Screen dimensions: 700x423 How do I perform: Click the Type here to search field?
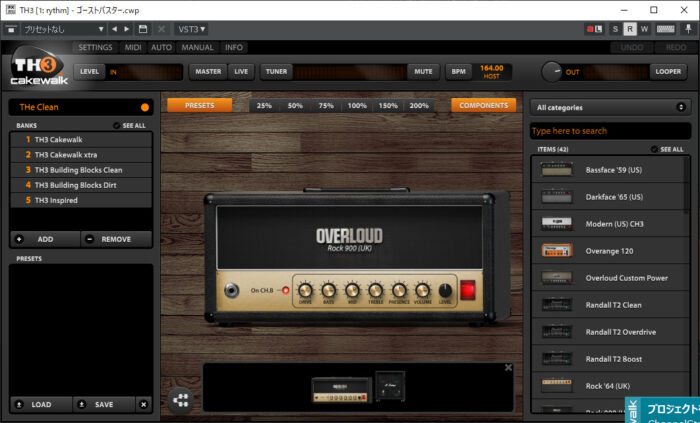(x=610, y=131)
